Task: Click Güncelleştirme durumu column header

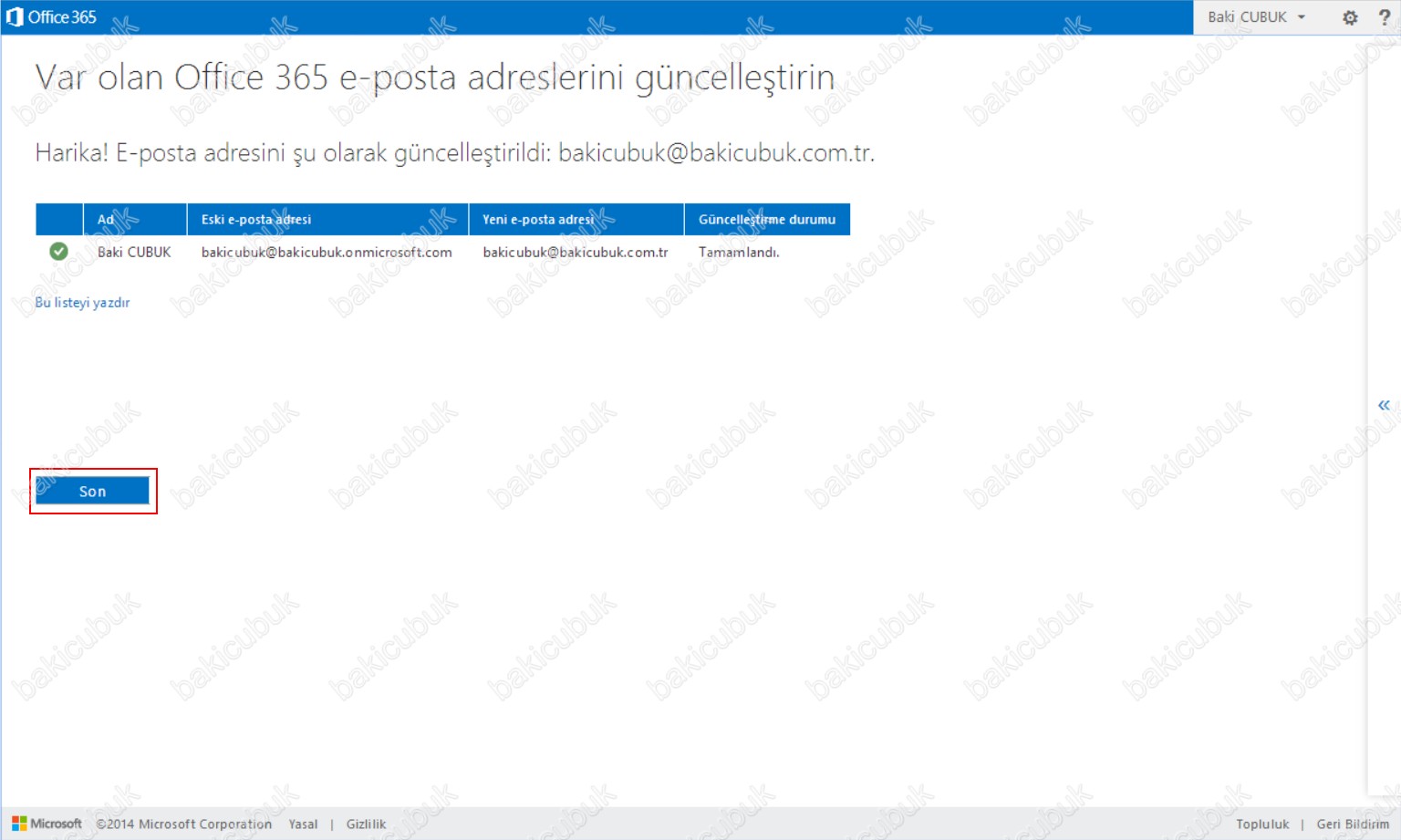Action: pos(767,219)
